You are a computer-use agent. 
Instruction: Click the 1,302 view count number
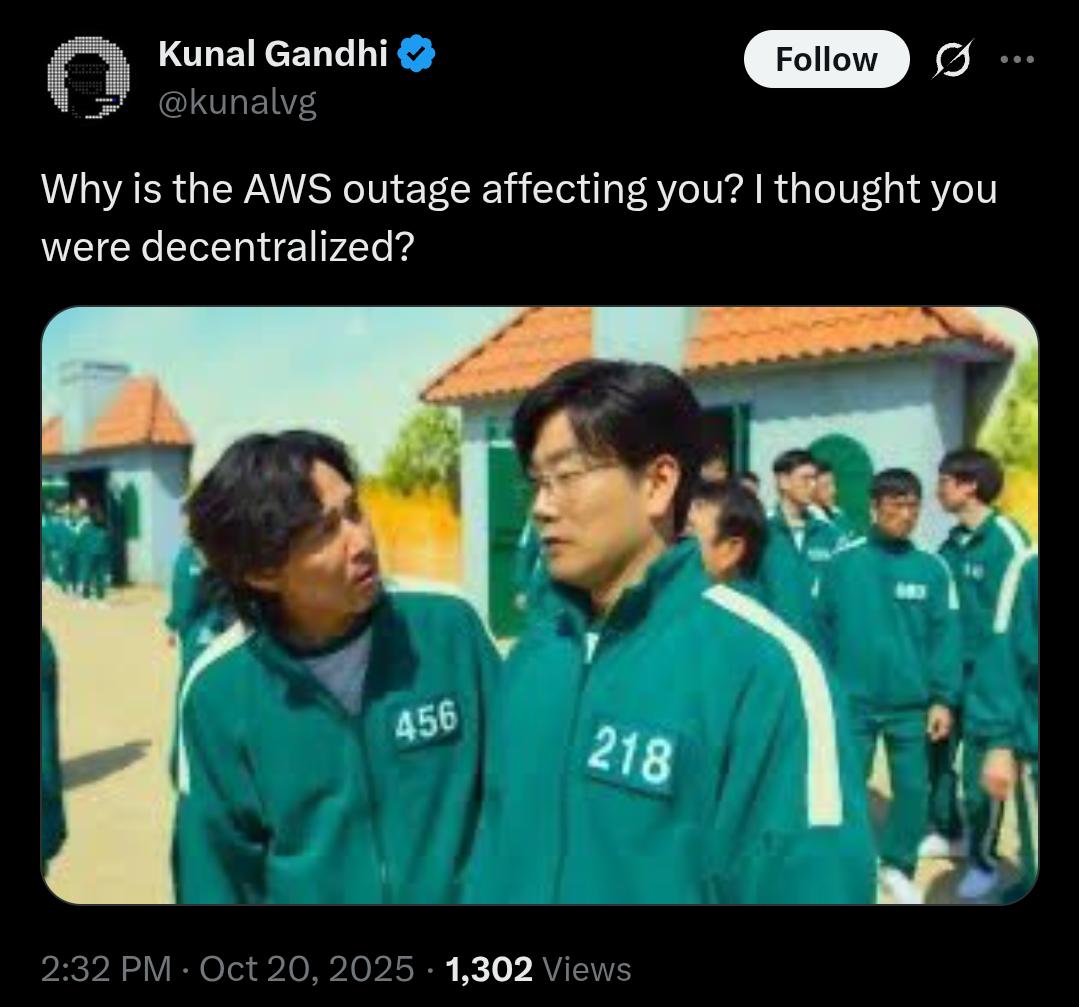coord(489,969)
